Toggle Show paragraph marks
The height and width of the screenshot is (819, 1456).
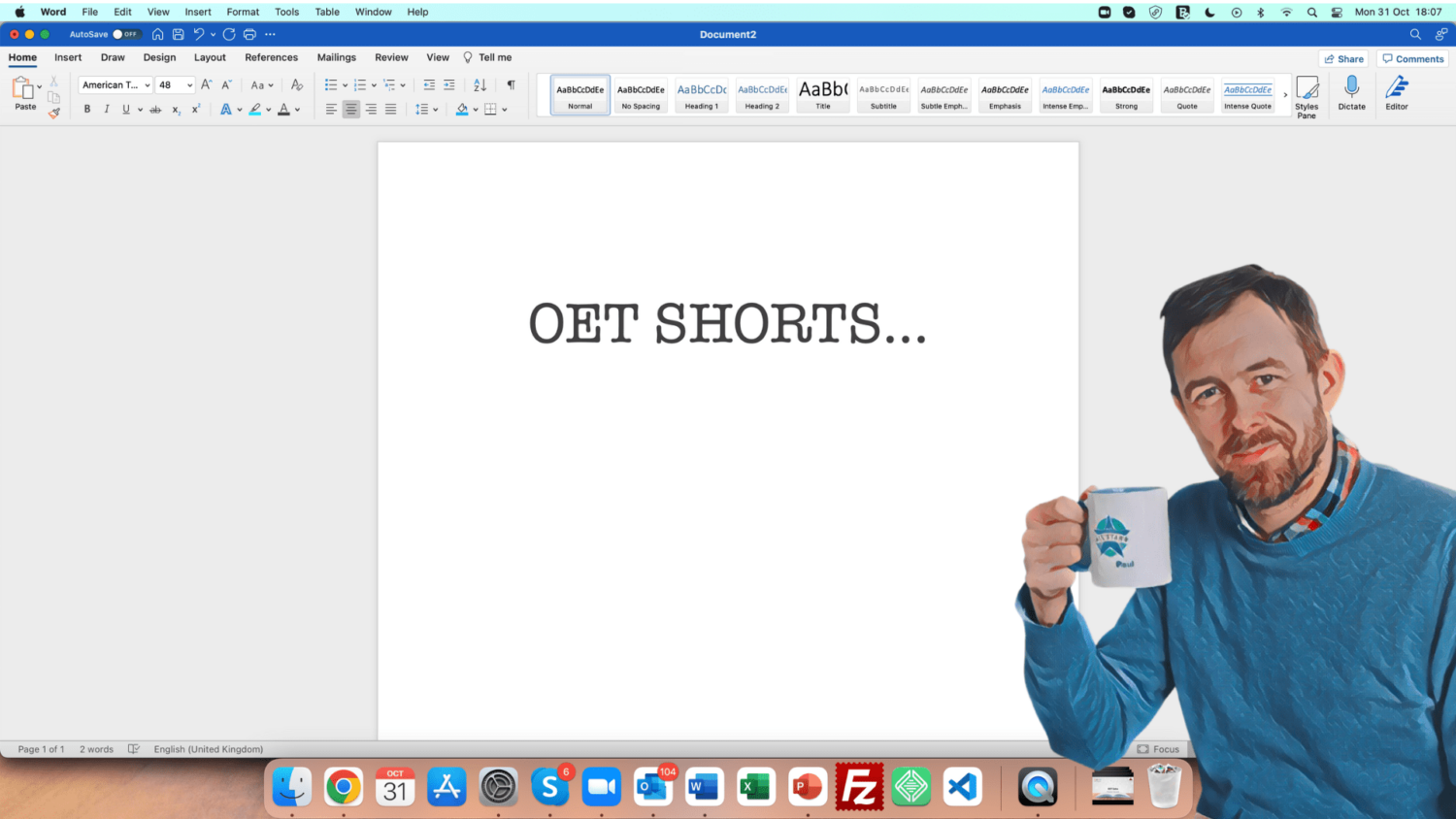pos(512,85)
